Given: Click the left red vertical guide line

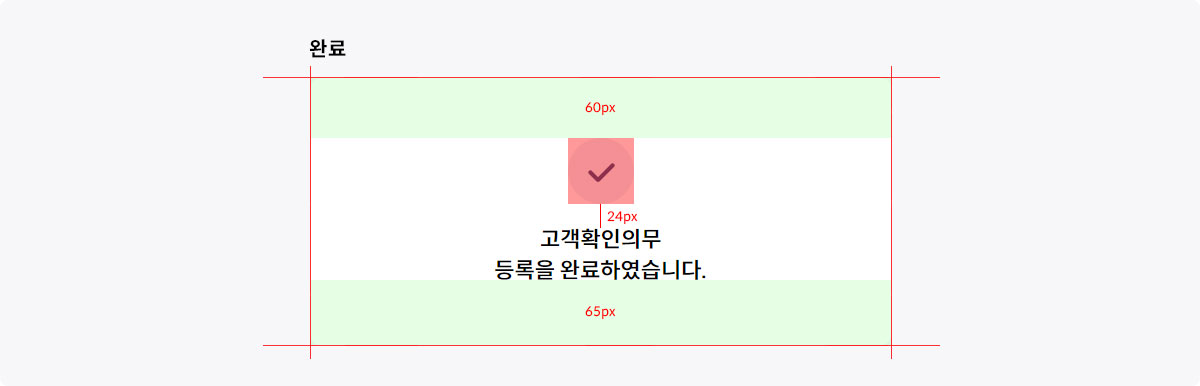Looking at the screenshot, I should click(x=311, y=212).
